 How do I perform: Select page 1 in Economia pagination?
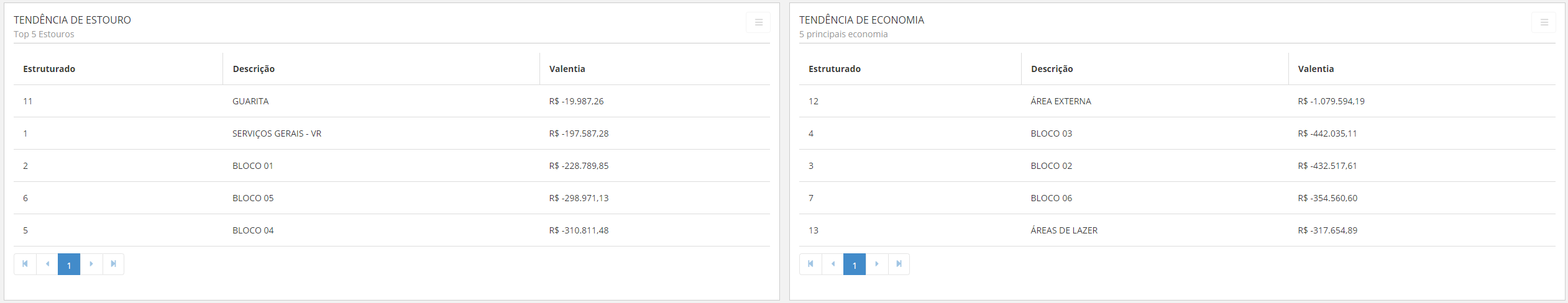(x=855, y=265)
